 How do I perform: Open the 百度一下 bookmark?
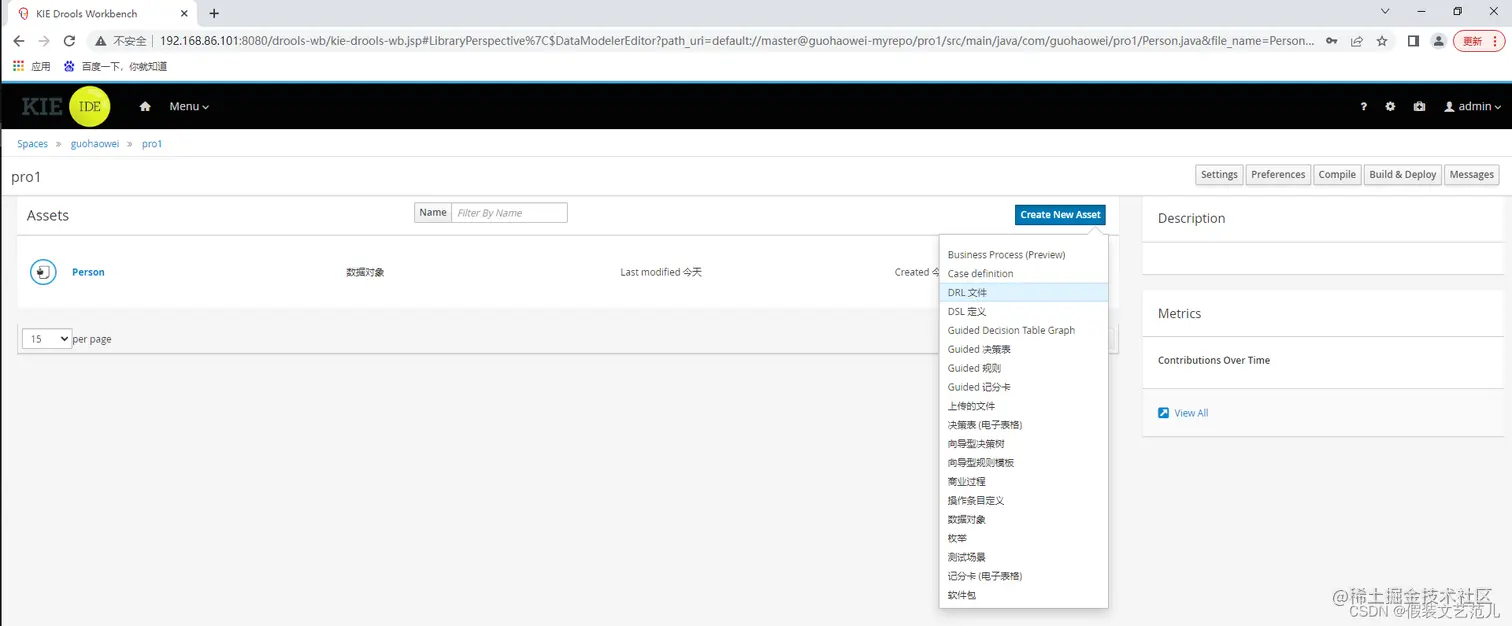115,66
